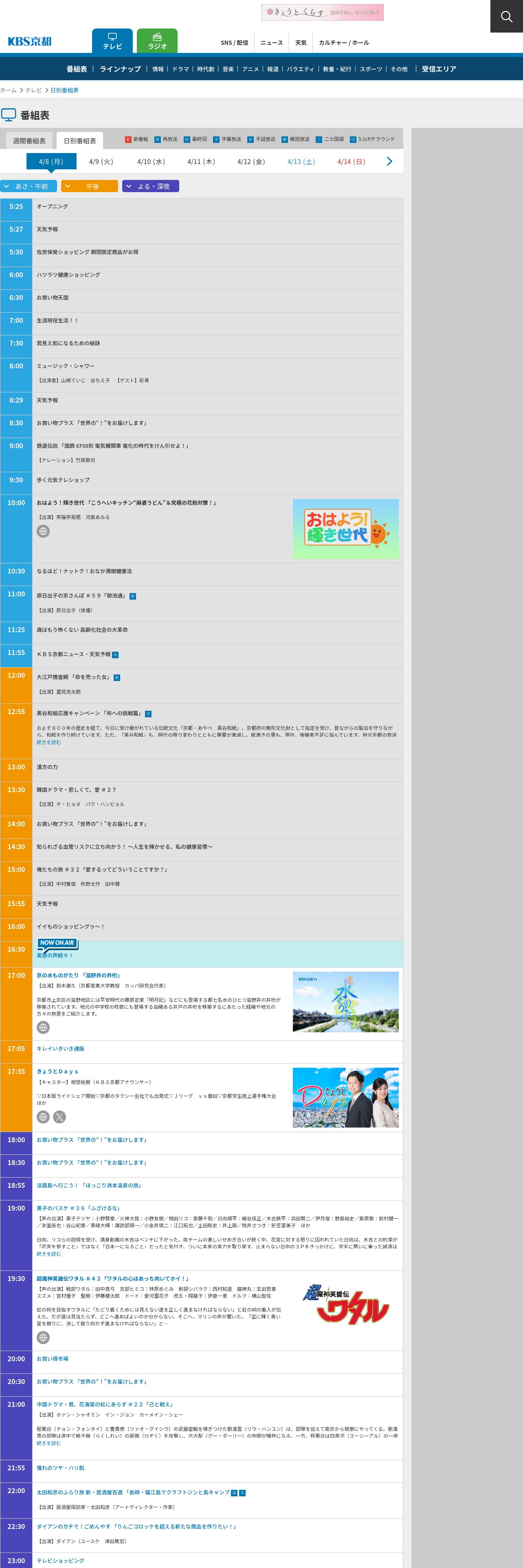The height and width of the screenshot is (1568, 523).
Task: Expand 続きを読む for 君、花海棠の紅にあらず
Action: click(x=49, y=1443)
